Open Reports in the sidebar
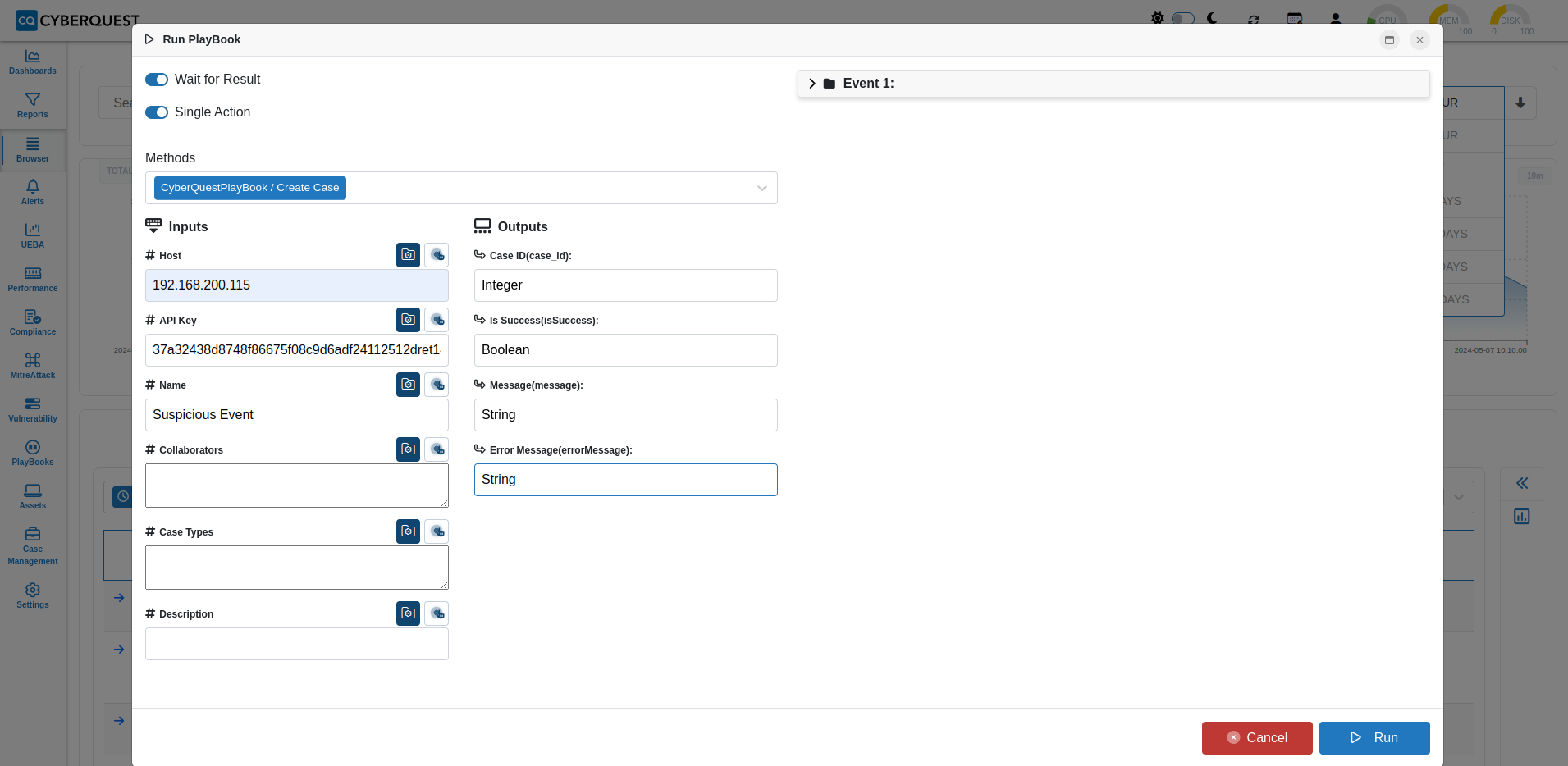Image resolution: width=1568 pixels, height=766 pixels. click(x=33, y=106)
